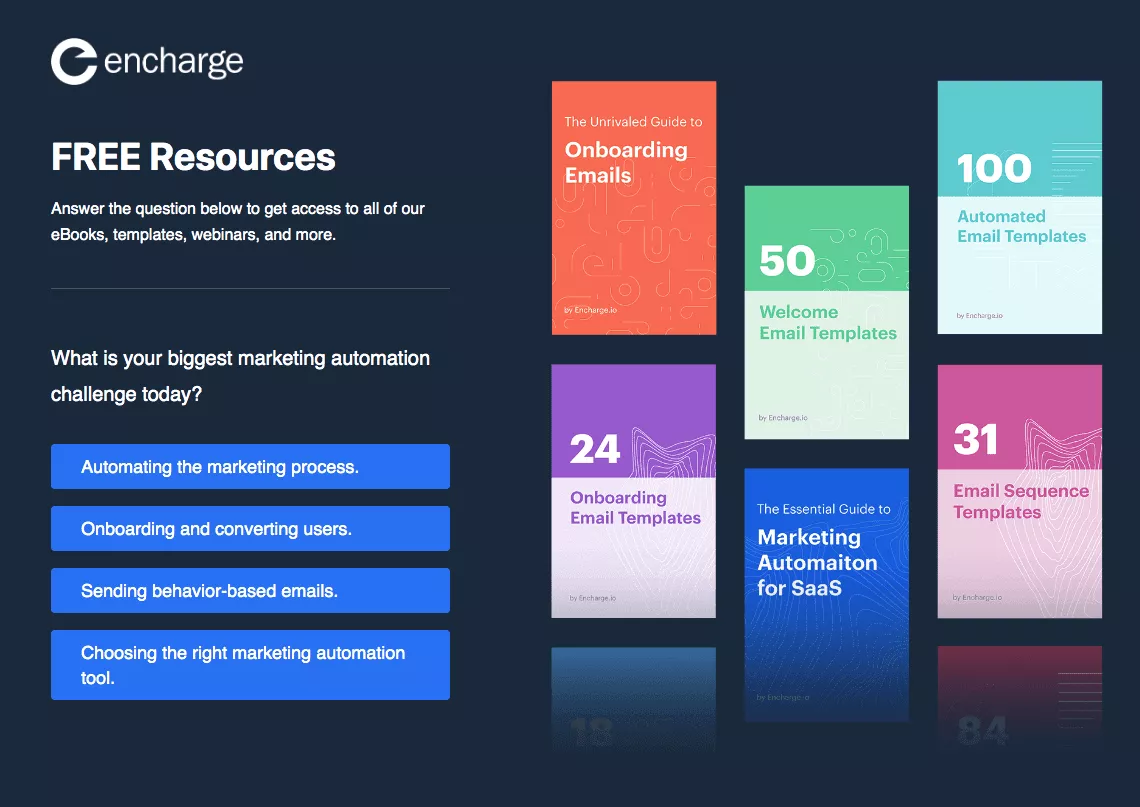Image resolution: width=1140 pixels, height=807 pixels.
Task: Select 'Choosing the right marketing automation tool.'
Action: pos(250,665)
